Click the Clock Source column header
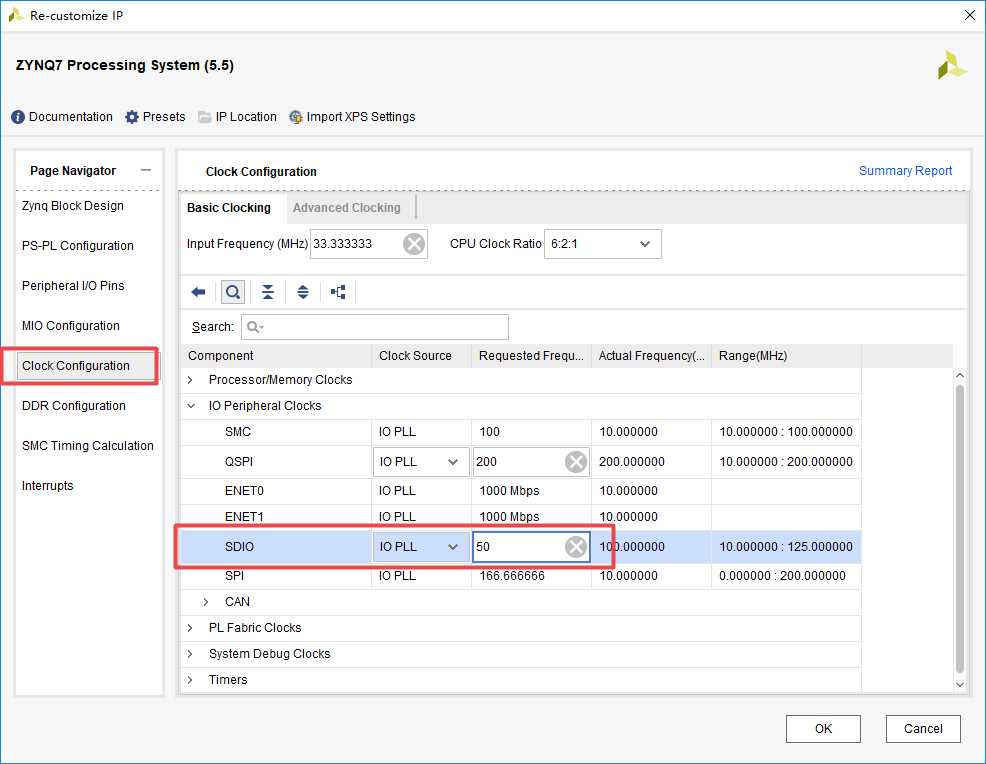The width and height of the screenshot is (986, 764). click(x=421, y=356)
